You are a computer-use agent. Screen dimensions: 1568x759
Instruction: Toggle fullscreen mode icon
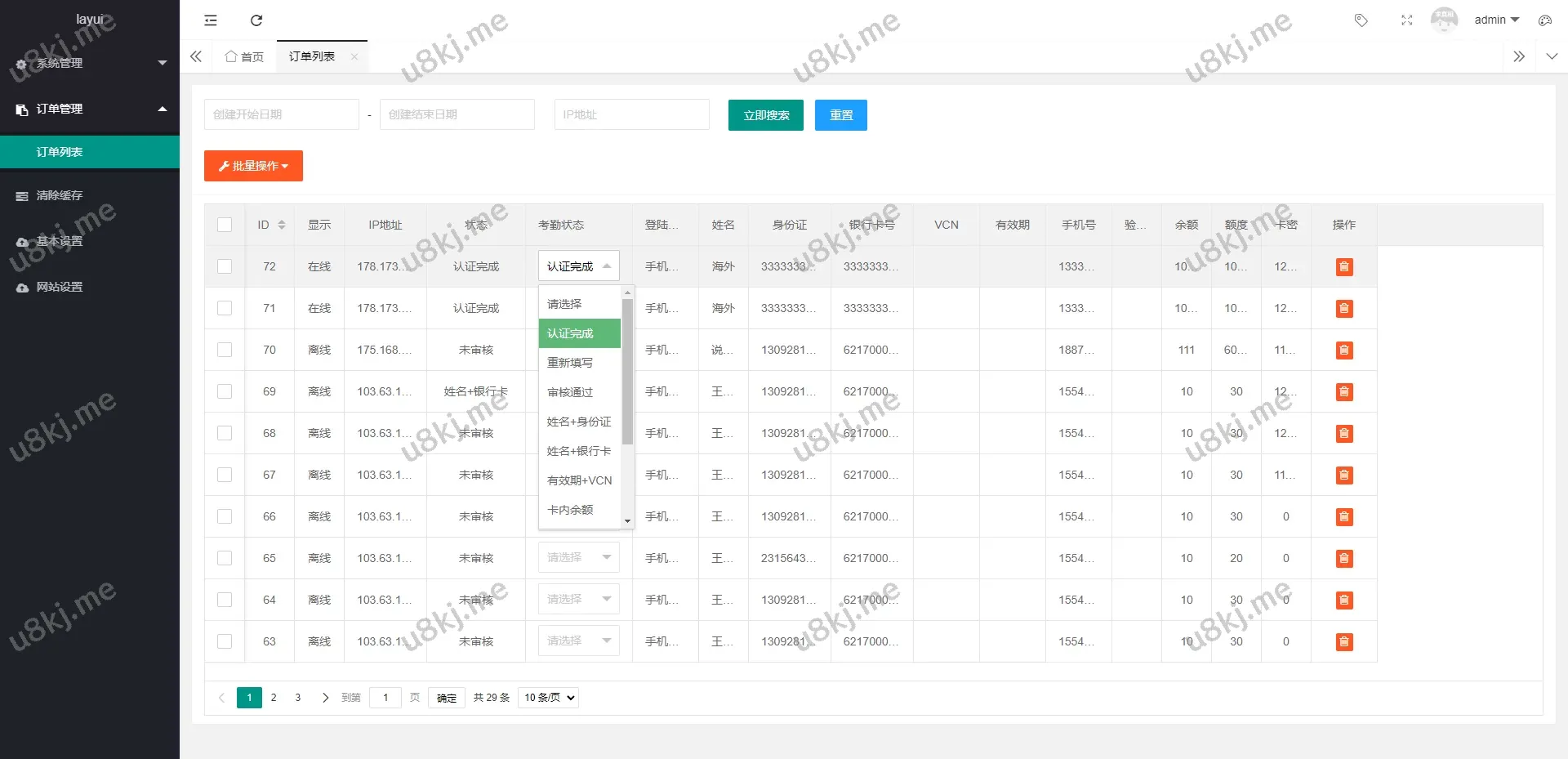point(1406,20)
